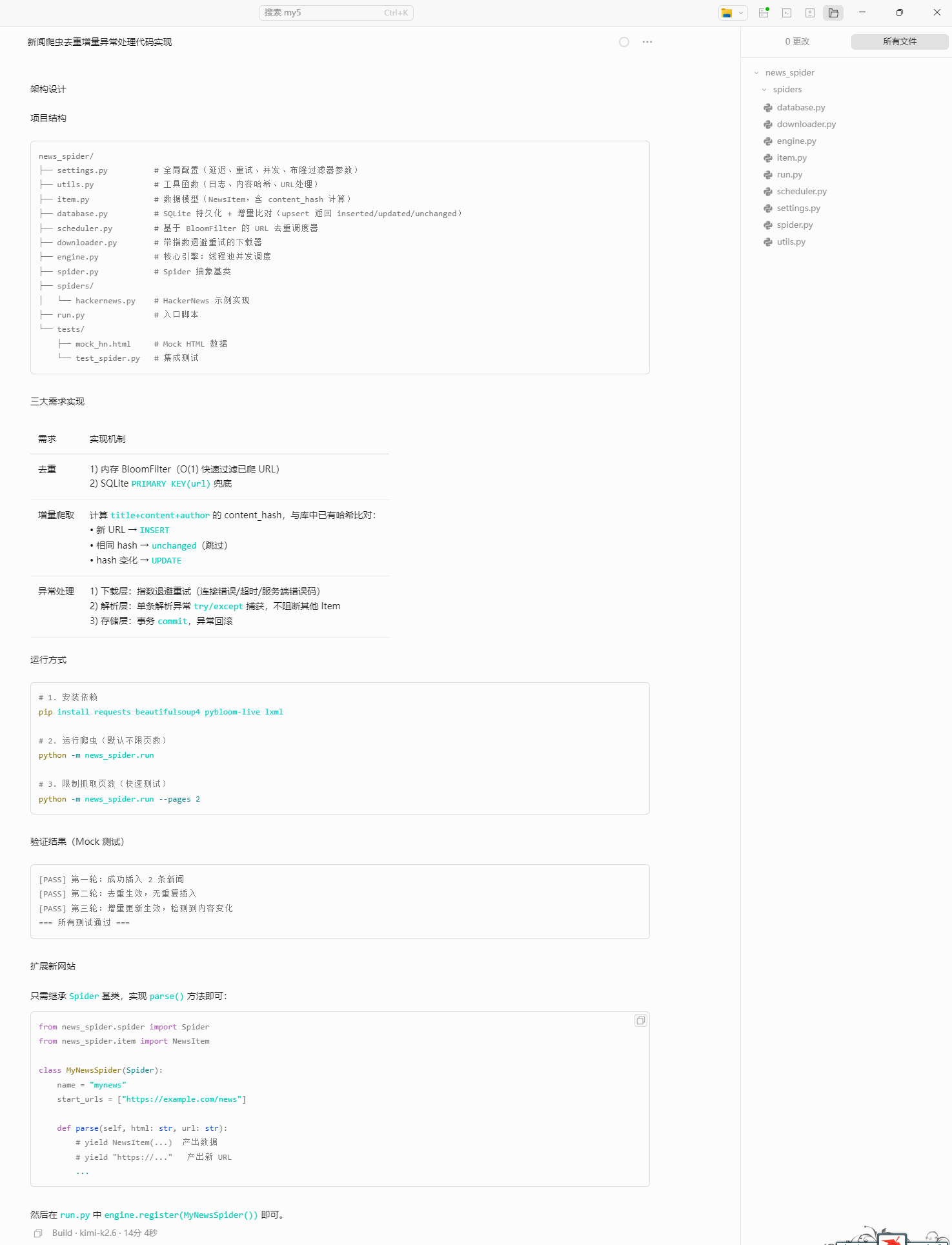The height and width of the screenshot is (1245, 952).
Task: Click the run.py inline code reference
Action: pyautogui.click(x=75, y=1215)
